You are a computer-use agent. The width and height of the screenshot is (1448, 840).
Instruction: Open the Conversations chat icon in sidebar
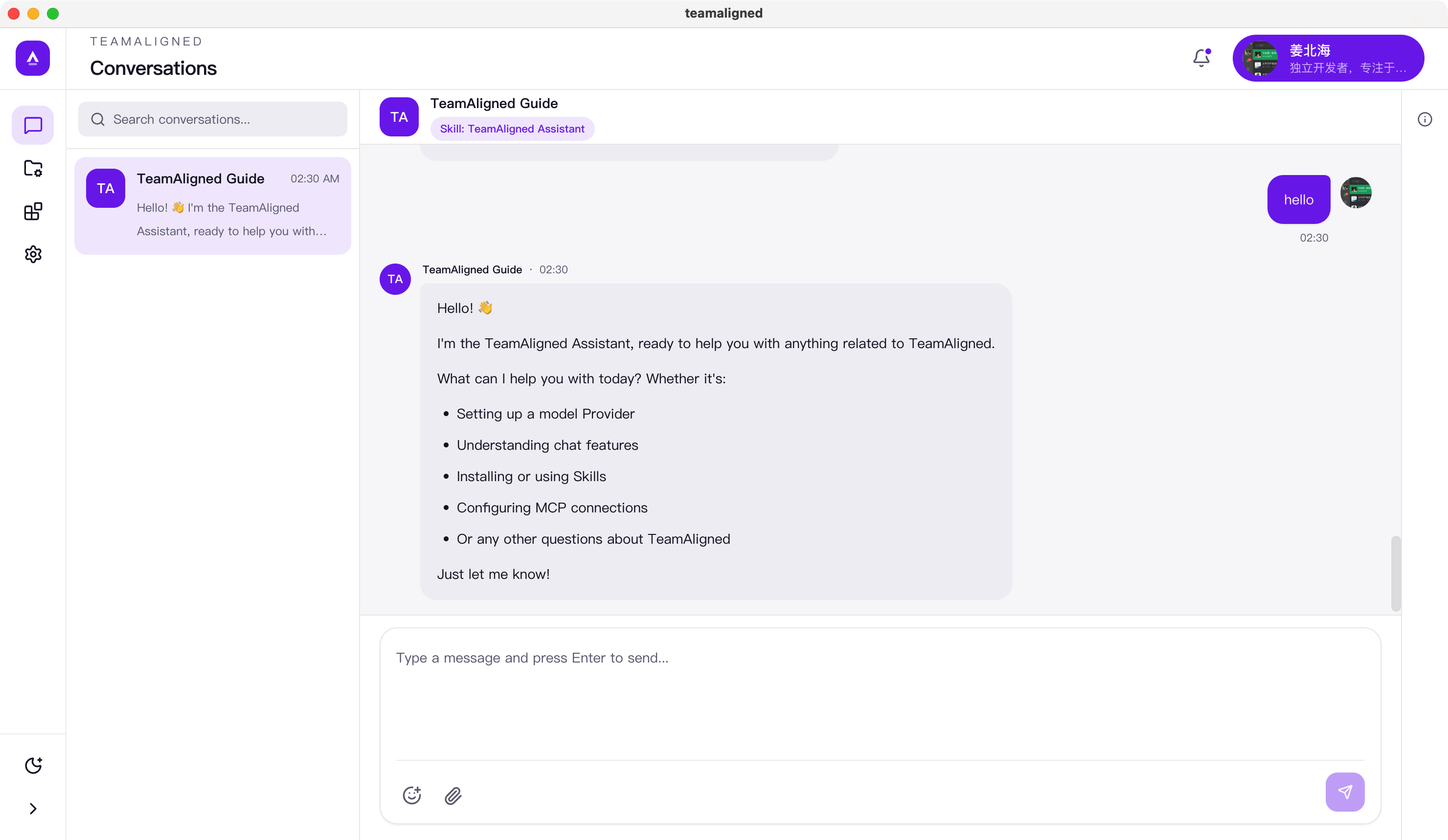coord(33,125)
